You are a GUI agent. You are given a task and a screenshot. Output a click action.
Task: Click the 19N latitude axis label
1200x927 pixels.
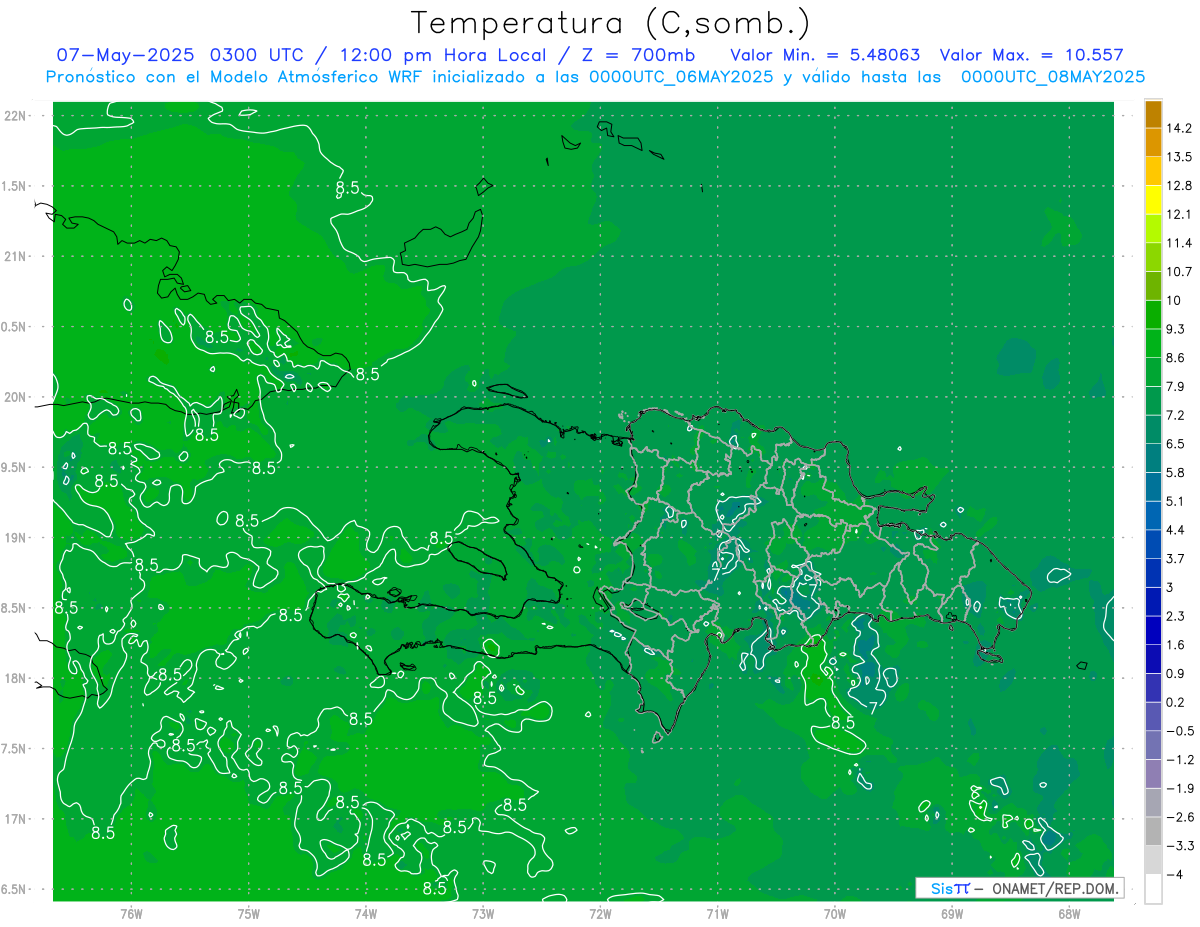point(15,538)
